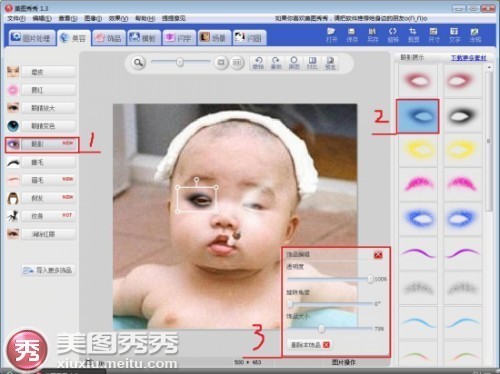
Task: Open the download more materials link
Action: tap(468, 58)
